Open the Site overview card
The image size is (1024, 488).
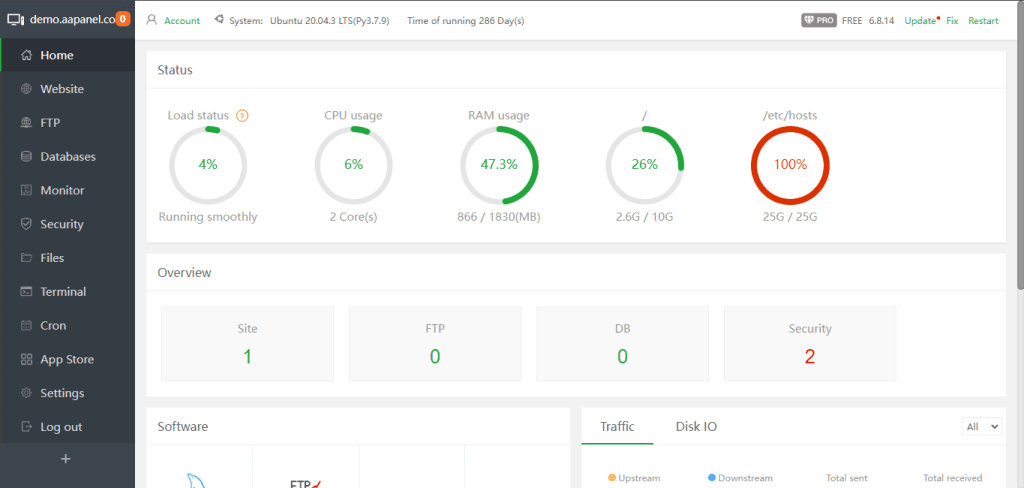point(248,344)
